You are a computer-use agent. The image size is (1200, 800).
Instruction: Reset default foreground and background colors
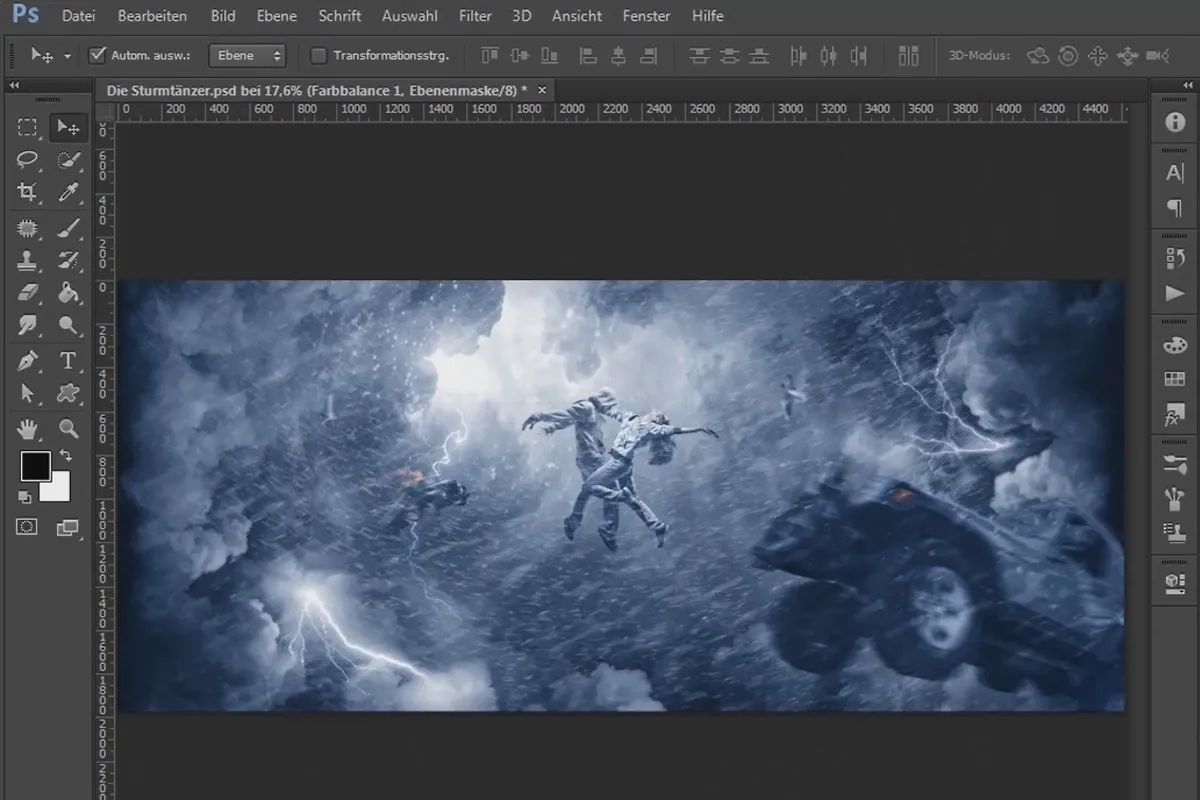coord(25,497)
